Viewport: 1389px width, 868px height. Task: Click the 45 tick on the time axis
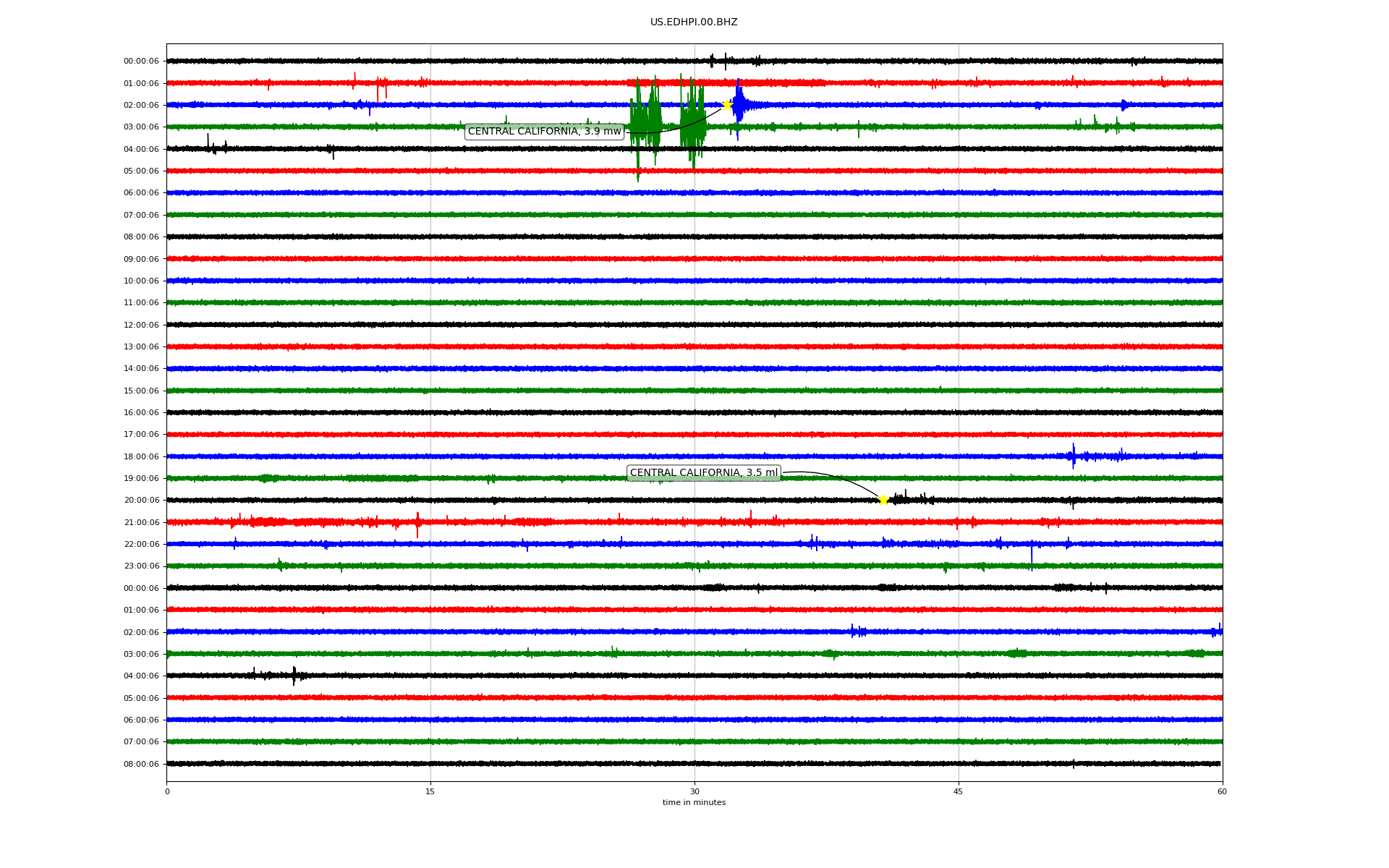click(959, 791)
